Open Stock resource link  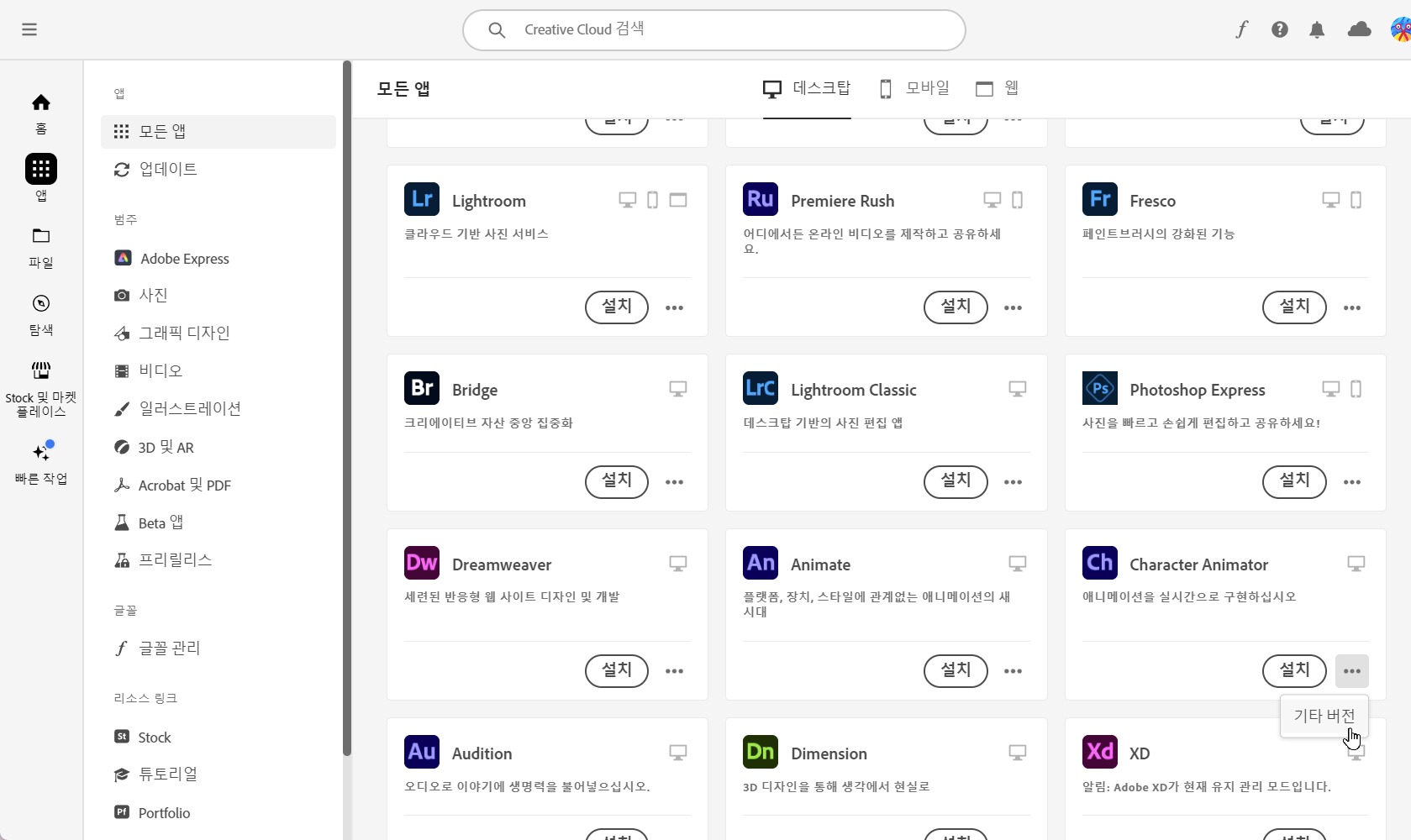[x=218, y=738]
